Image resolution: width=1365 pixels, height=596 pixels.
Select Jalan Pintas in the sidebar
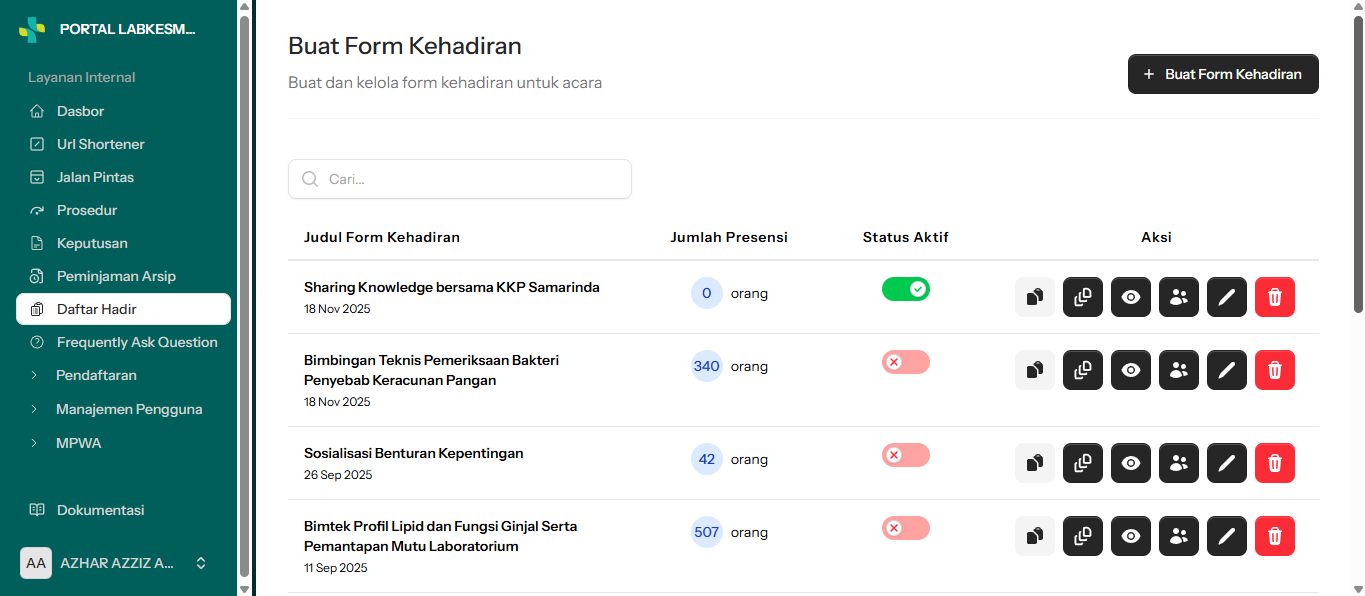pos(123,177)
